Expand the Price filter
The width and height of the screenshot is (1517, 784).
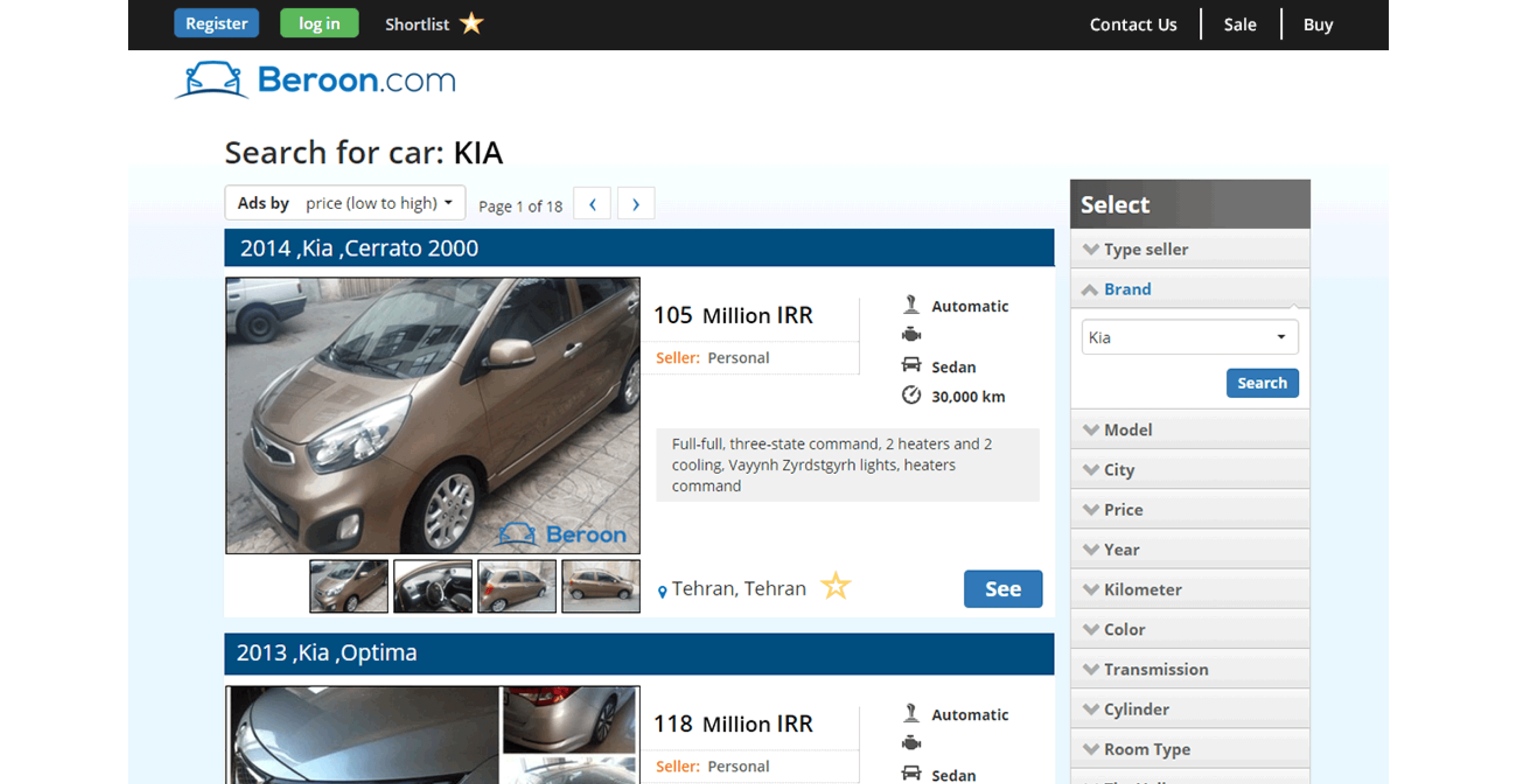pos(1190,509)
